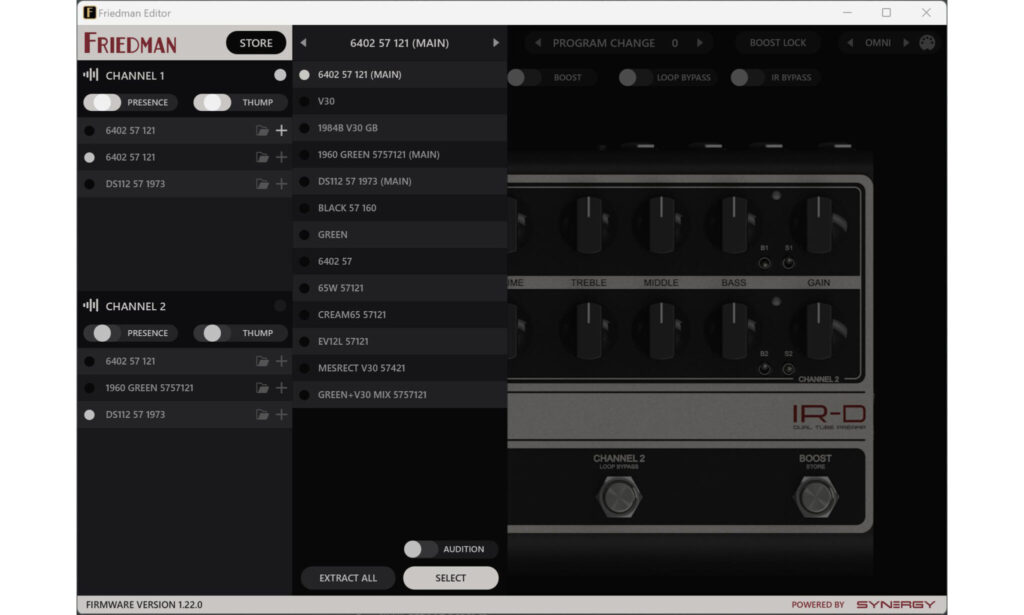This screenshot has width=1024, height=615.
Task: Choose MESRECT V30 57421 from the IR list
Action: 400,368
